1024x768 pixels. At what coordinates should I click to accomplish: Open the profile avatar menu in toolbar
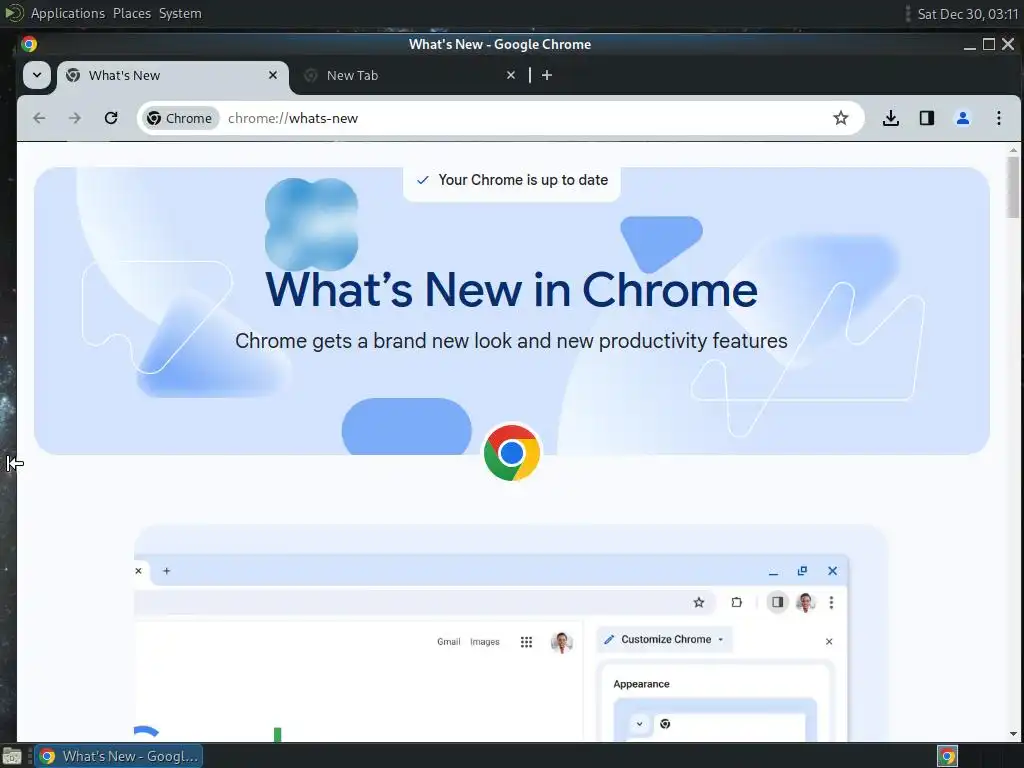pyautogui.click(x=963, y=118)
